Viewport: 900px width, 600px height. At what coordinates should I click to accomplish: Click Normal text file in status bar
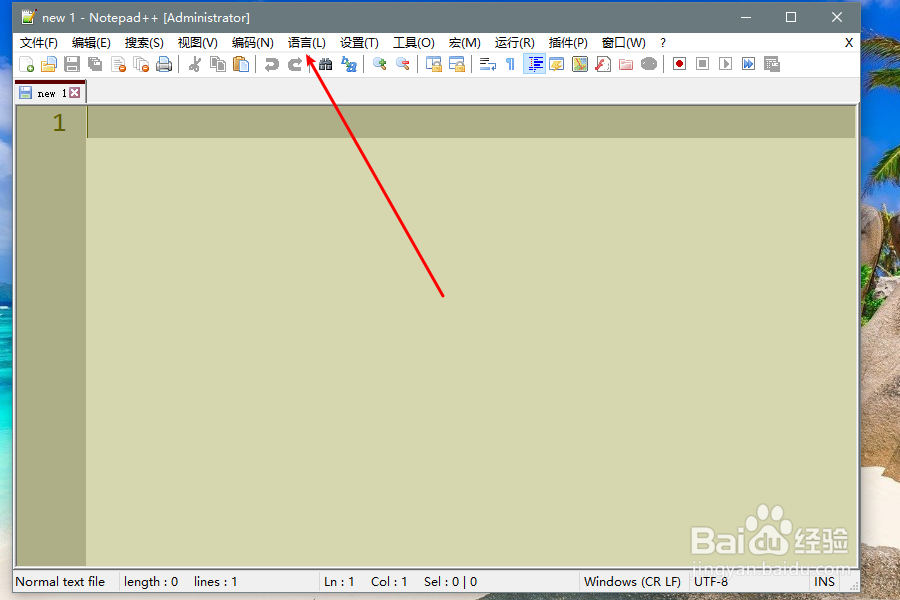[60, 582]
